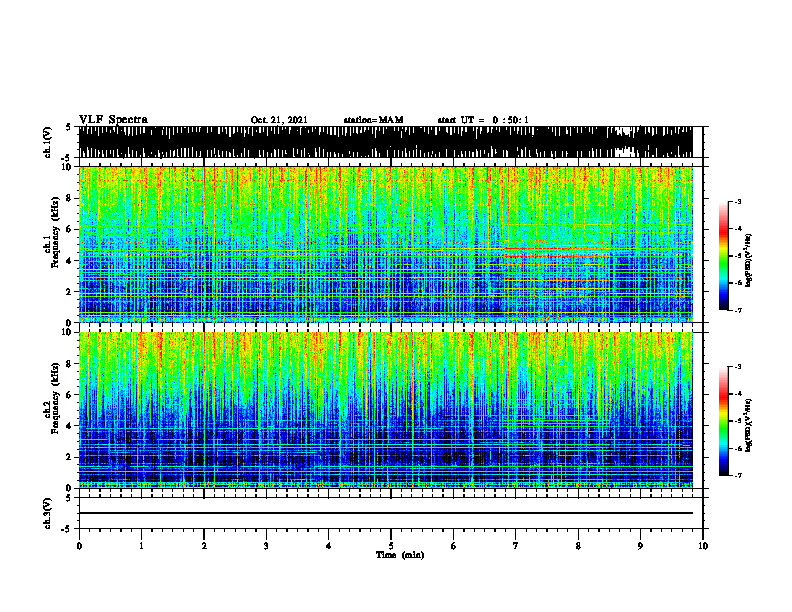
Task: Click the "8" kHz tick of ch.2 spectrogram
Action: coord(69,364)
